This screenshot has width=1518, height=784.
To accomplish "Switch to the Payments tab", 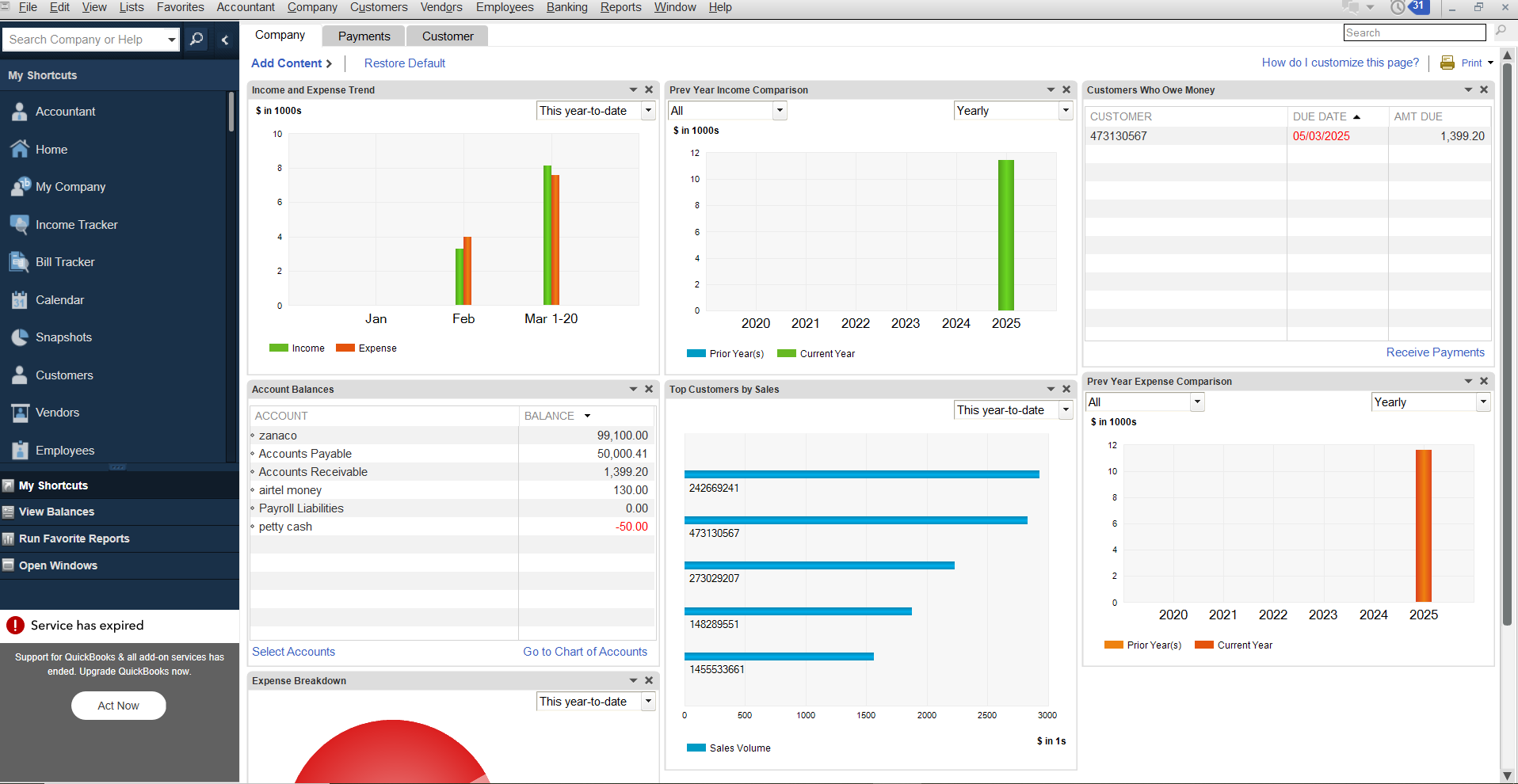I will (364, 36).
